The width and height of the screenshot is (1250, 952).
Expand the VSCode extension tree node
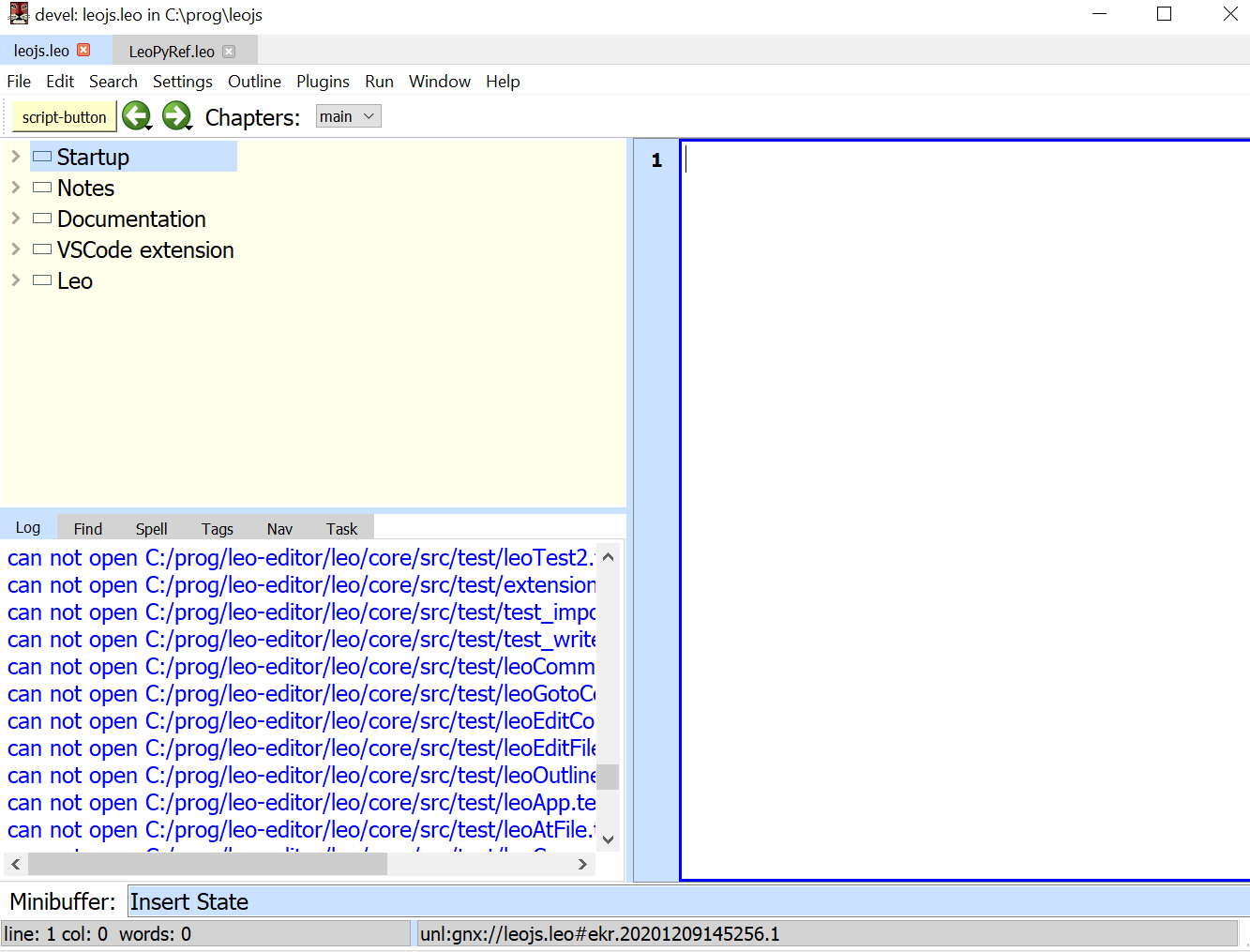(x=15, y=249)
